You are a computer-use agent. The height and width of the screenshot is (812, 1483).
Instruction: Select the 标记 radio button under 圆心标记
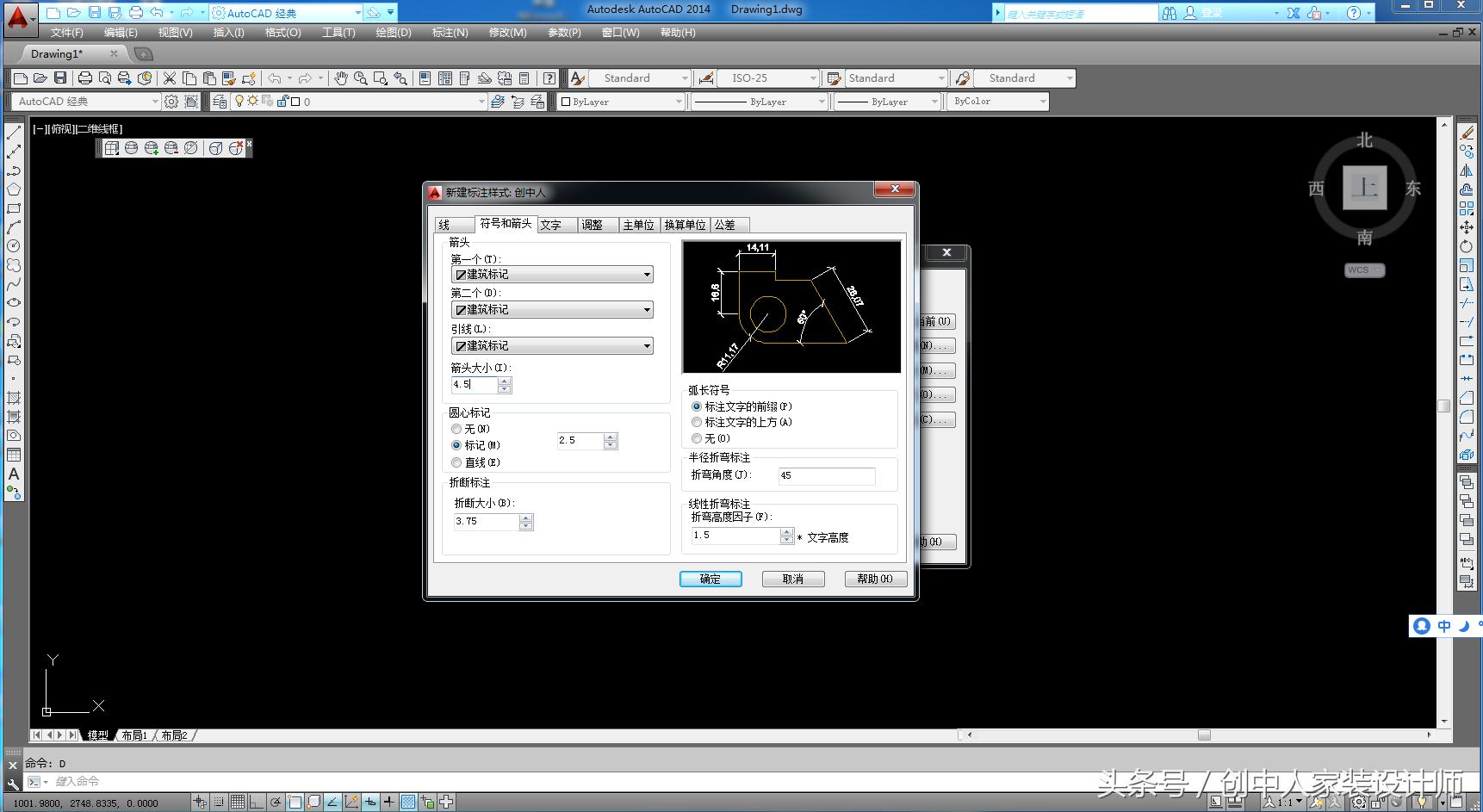(456, 445)
